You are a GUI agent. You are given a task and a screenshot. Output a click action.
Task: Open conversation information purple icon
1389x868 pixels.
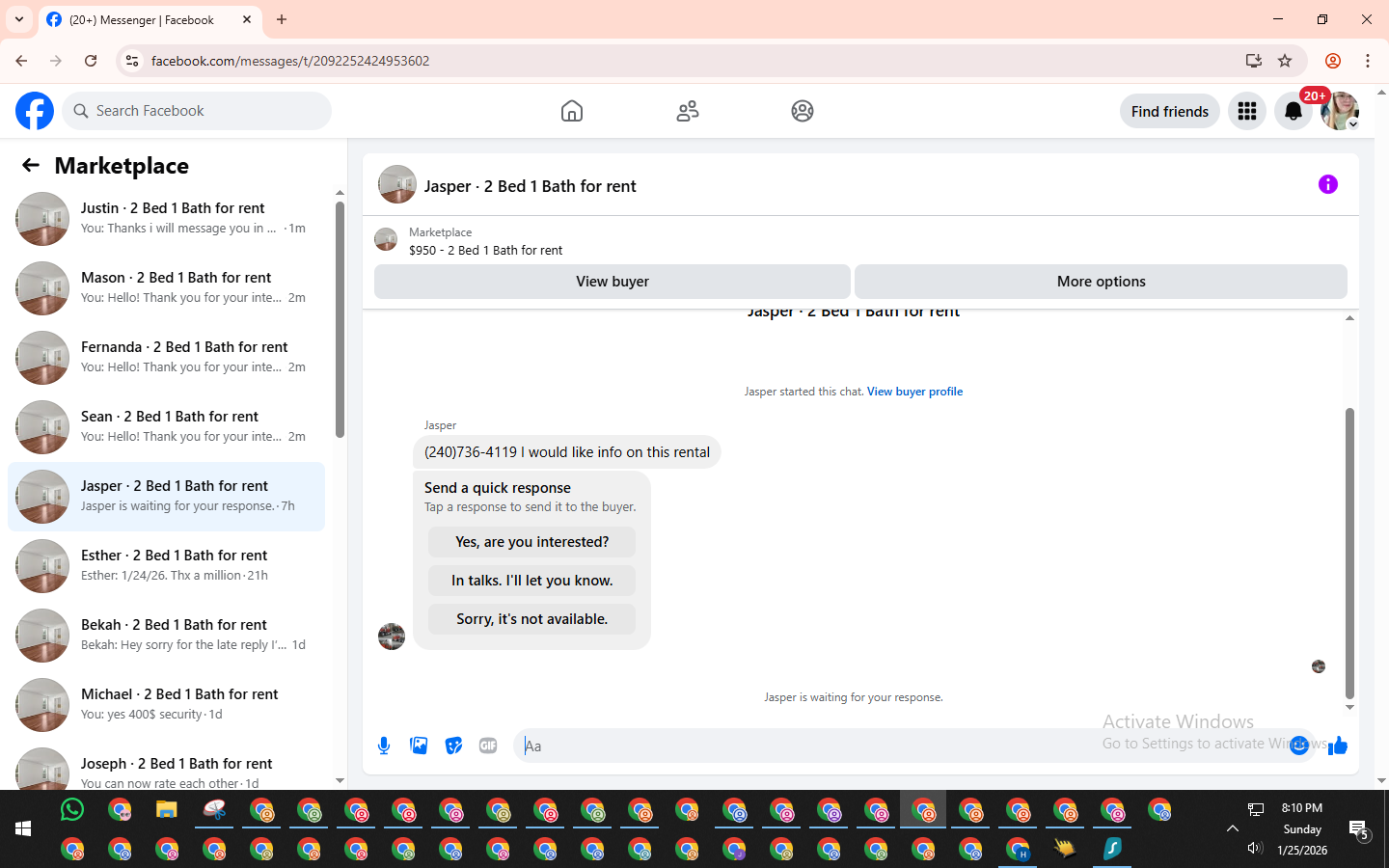coord(1328,184)
